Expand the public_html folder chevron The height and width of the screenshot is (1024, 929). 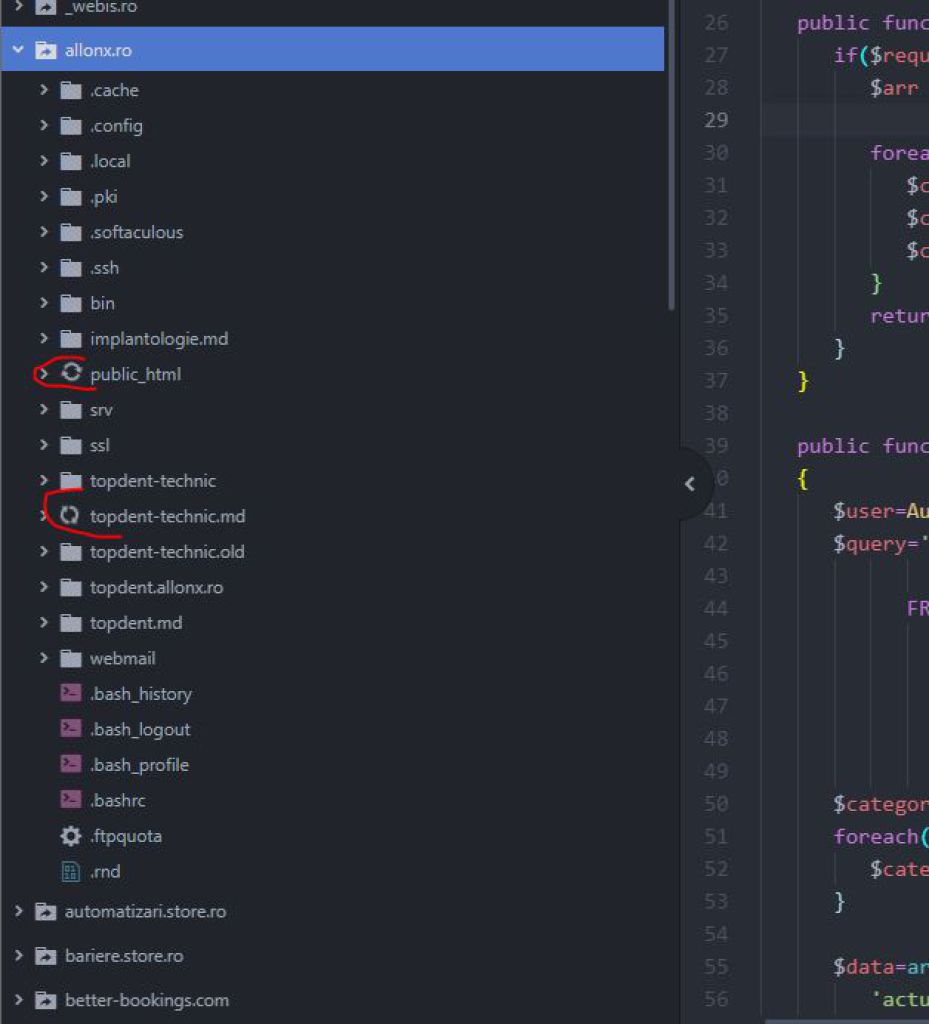click(44, 374)
